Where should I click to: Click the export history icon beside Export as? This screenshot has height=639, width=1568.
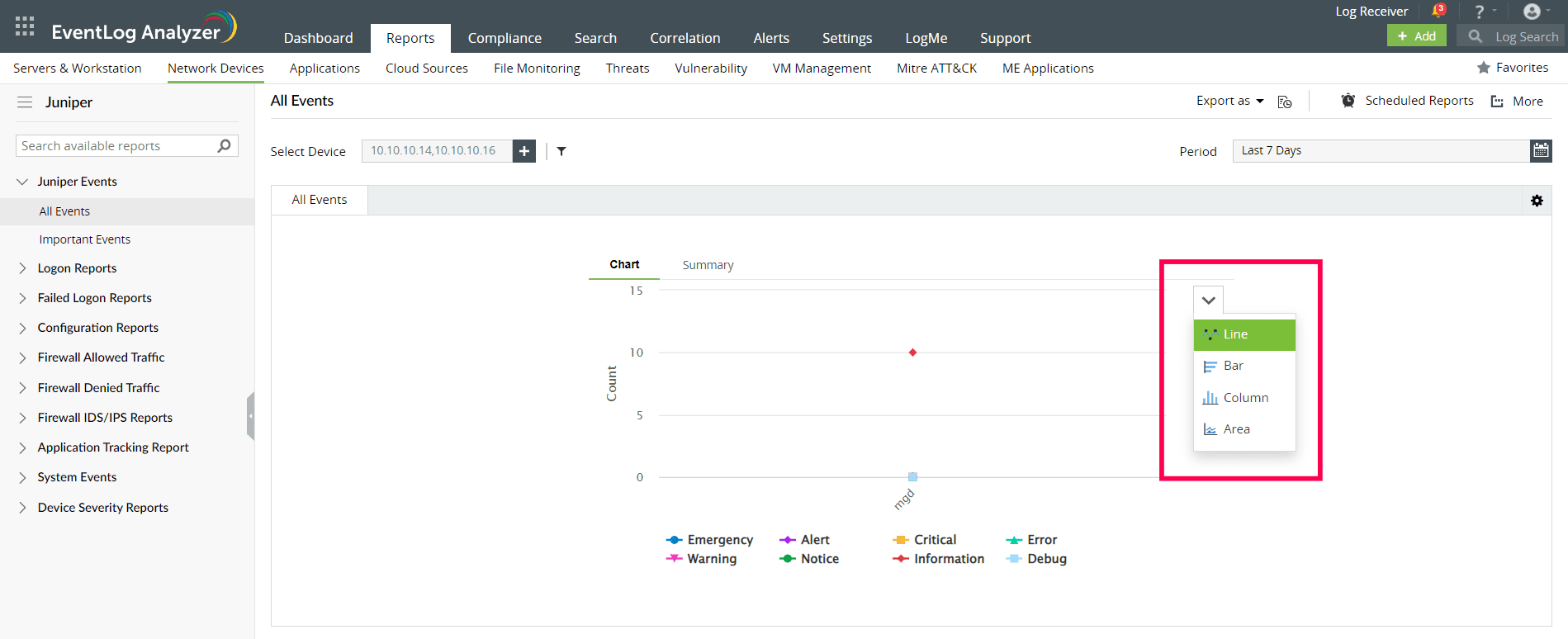1285,102
